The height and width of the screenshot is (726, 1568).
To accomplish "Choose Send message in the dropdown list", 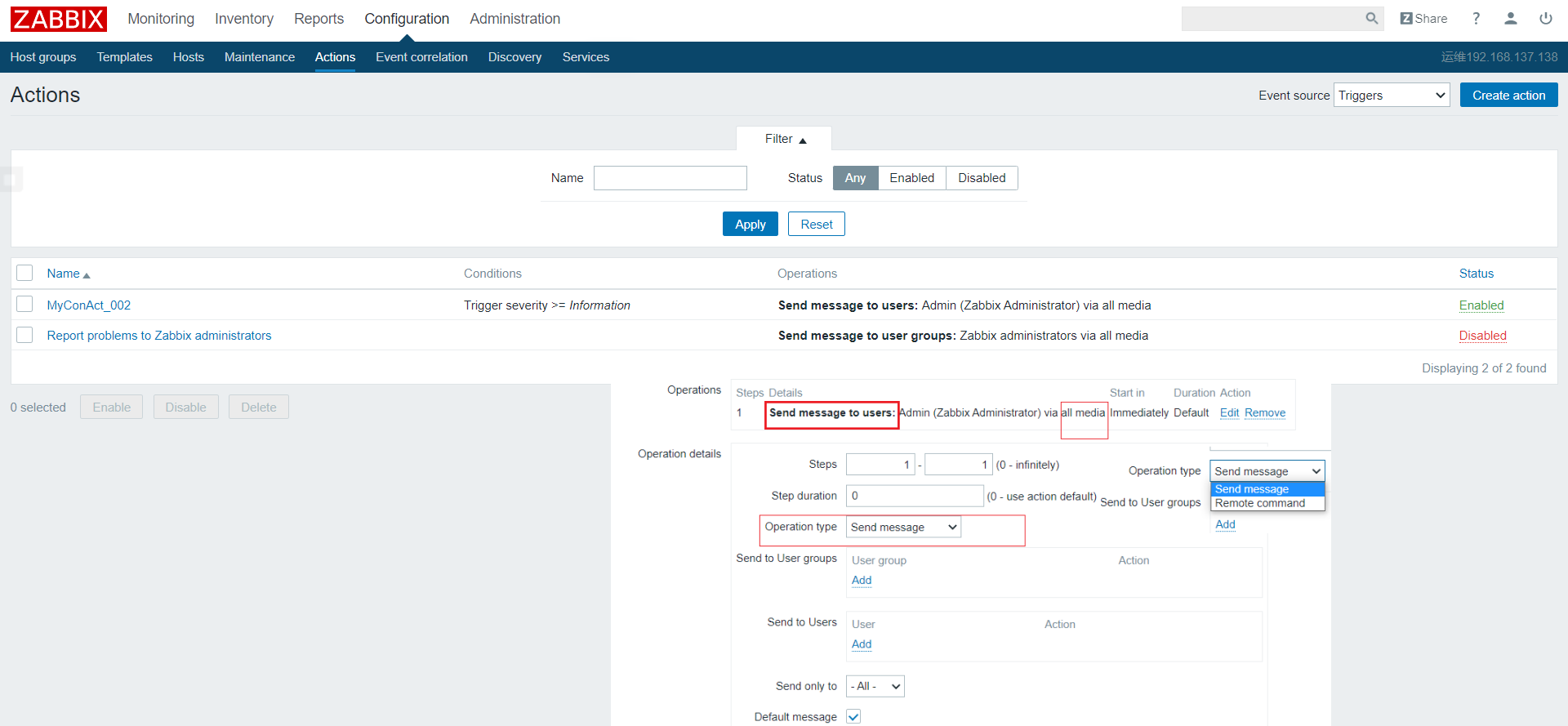I will click(x=1267, y=488).
